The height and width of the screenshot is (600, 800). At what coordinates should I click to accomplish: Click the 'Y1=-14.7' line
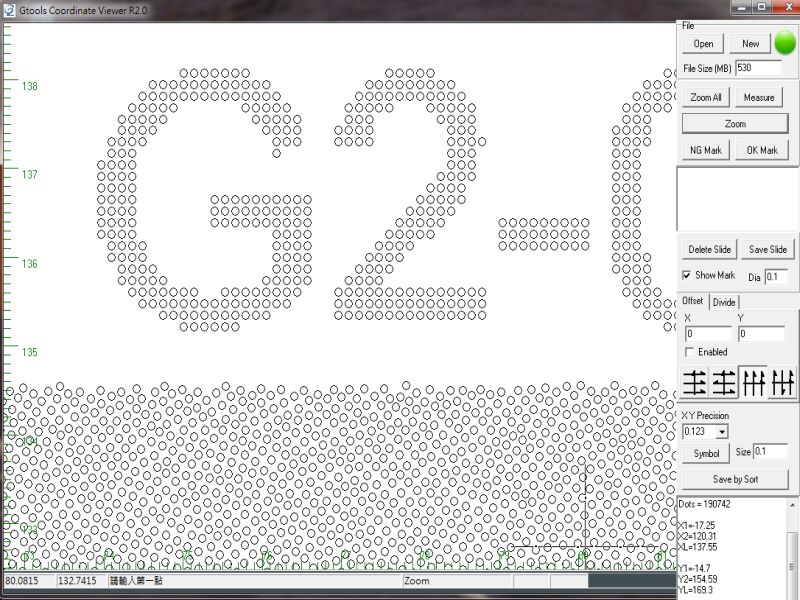tap(694, 568)
